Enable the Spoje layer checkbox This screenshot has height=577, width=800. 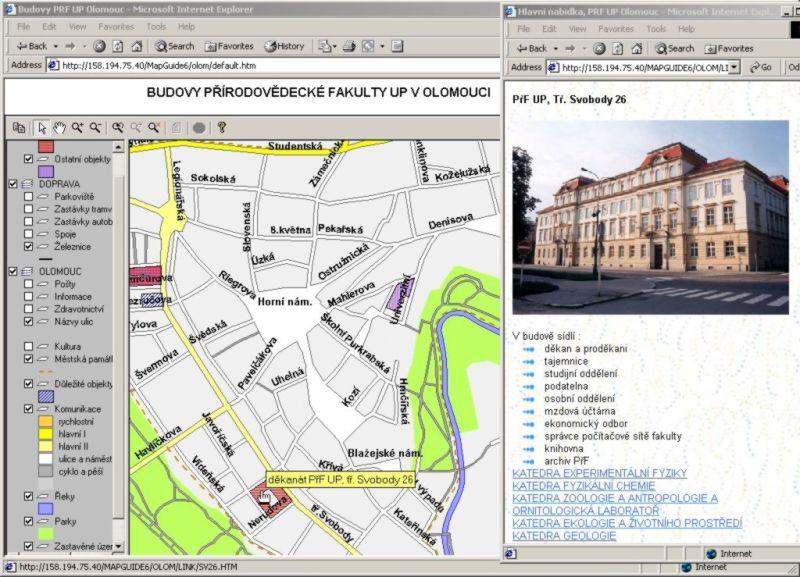[29, 234]
